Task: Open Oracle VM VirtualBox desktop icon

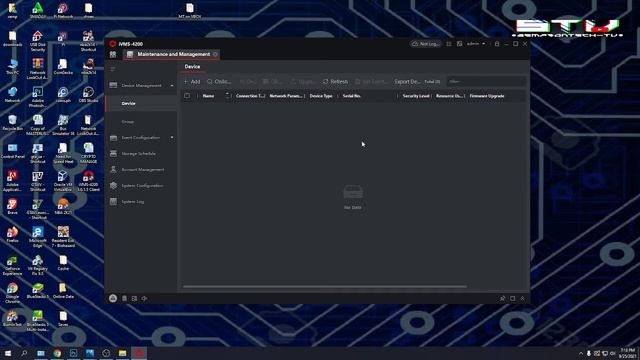Action: point(63,181)
